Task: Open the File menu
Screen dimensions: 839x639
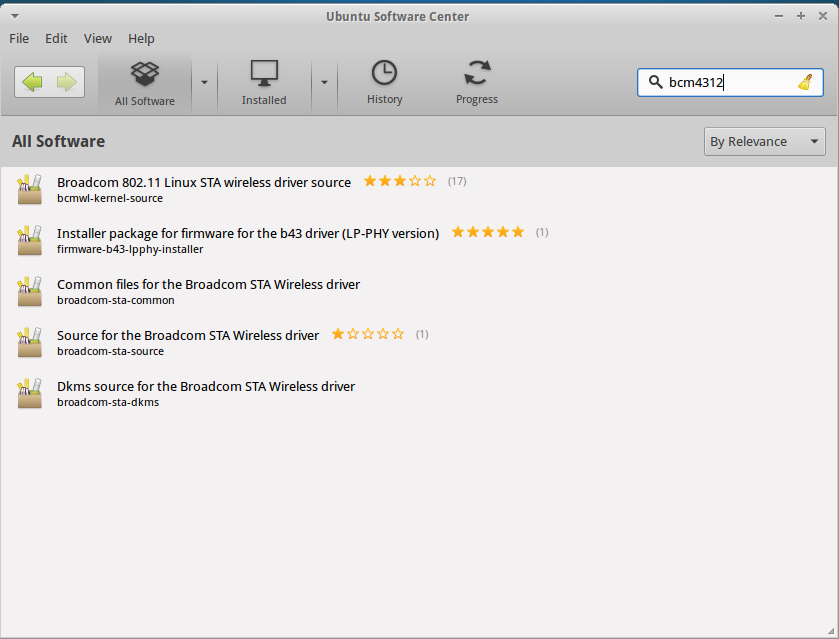Action: coord(19,39)
